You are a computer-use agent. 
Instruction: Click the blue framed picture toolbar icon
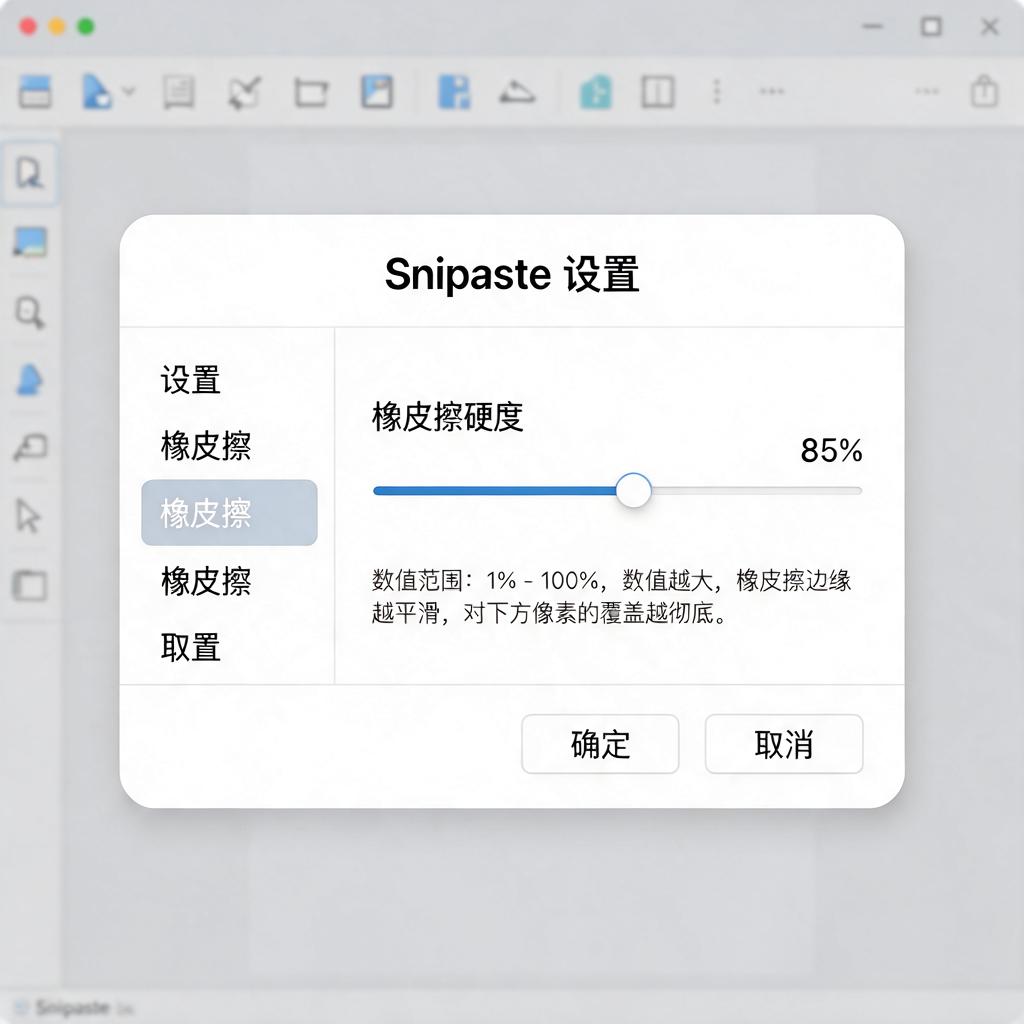pos(377,91)
